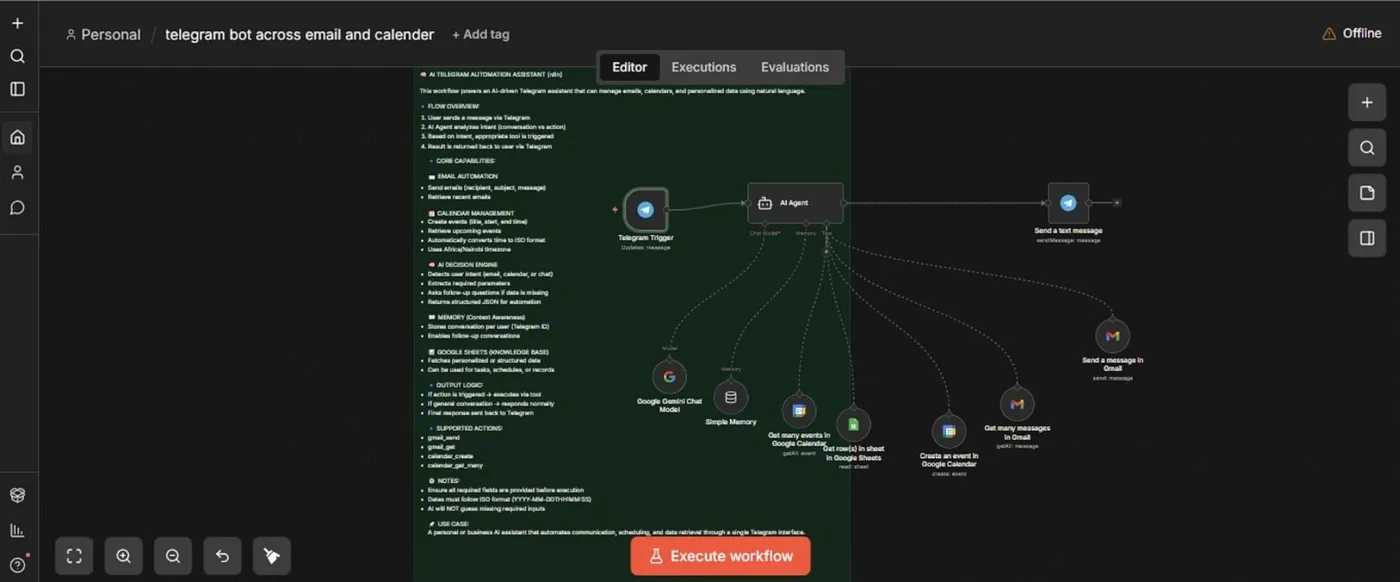1400x582 pixels.
Task: Open the Personal project breadcrumb
Action: tap(103, 34)
